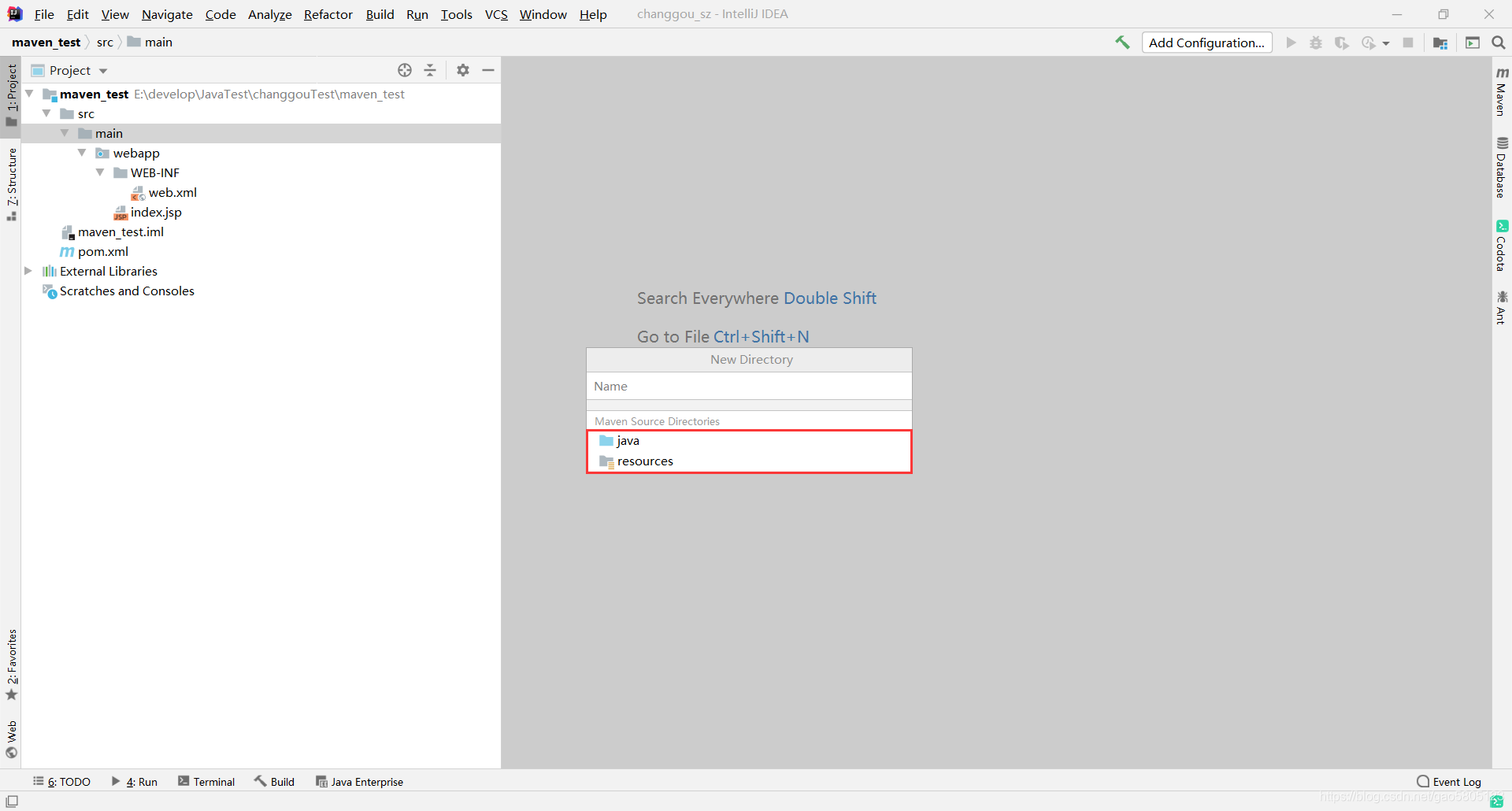Viewport: 1512px width, 811px height.
Task: Open the Tools menu
Action: point(456,14)
